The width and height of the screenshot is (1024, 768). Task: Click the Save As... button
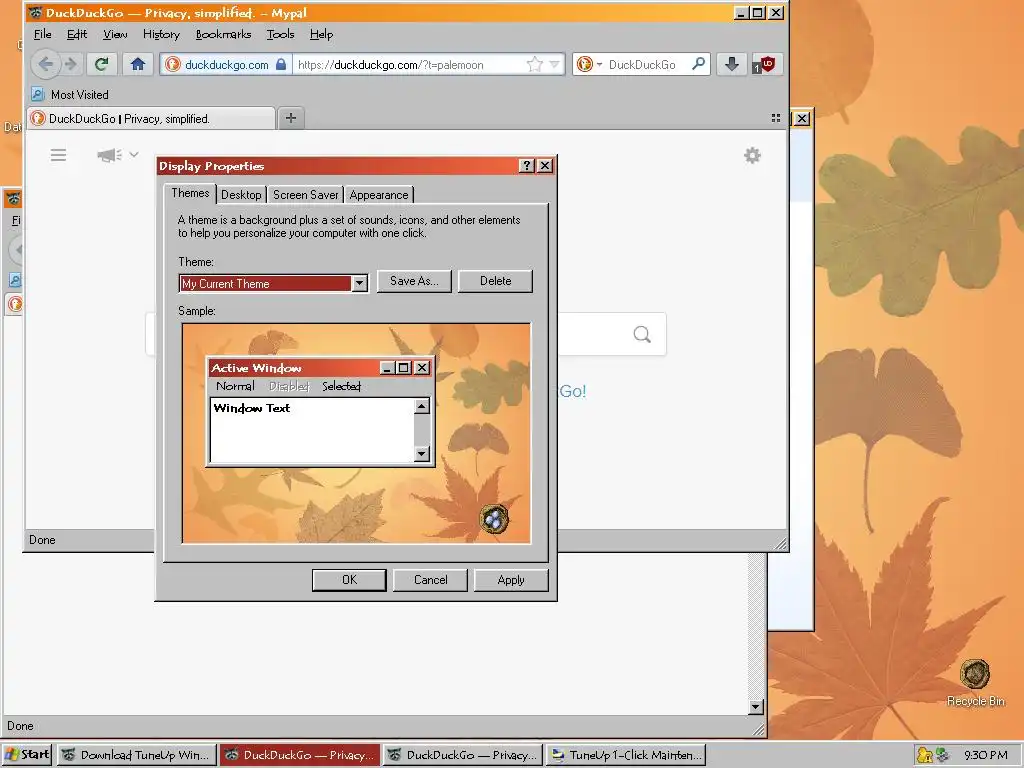coord(414,281)
